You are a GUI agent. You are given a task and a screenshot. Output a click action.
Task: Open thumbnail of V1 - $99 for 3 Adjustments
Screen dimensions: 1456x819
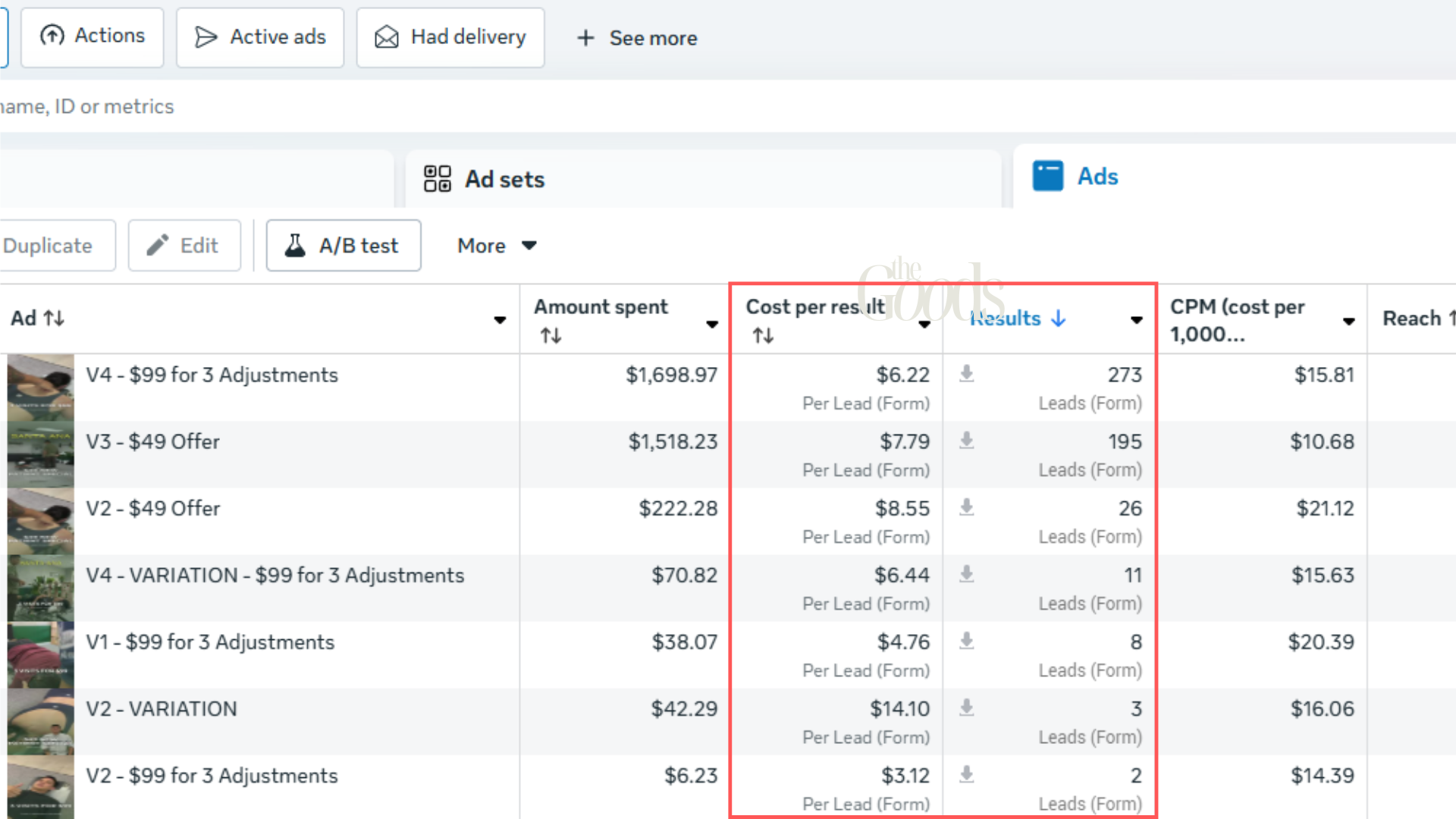click(41, 655)
